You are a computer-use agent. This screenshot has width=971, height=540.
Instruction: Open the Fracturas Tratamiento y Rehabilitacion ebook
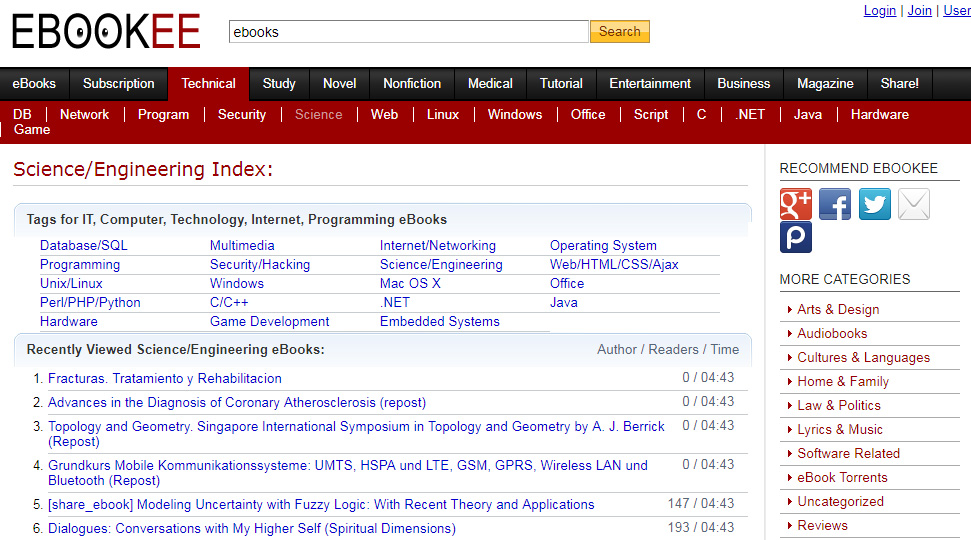[x=165, y=379]
